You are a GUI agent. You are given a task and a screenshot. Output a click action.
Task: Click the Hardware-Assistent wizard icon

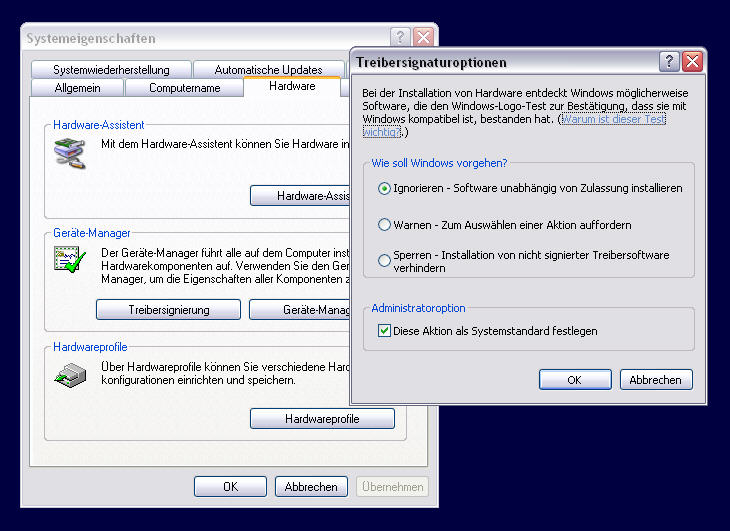tap(70, 153)
